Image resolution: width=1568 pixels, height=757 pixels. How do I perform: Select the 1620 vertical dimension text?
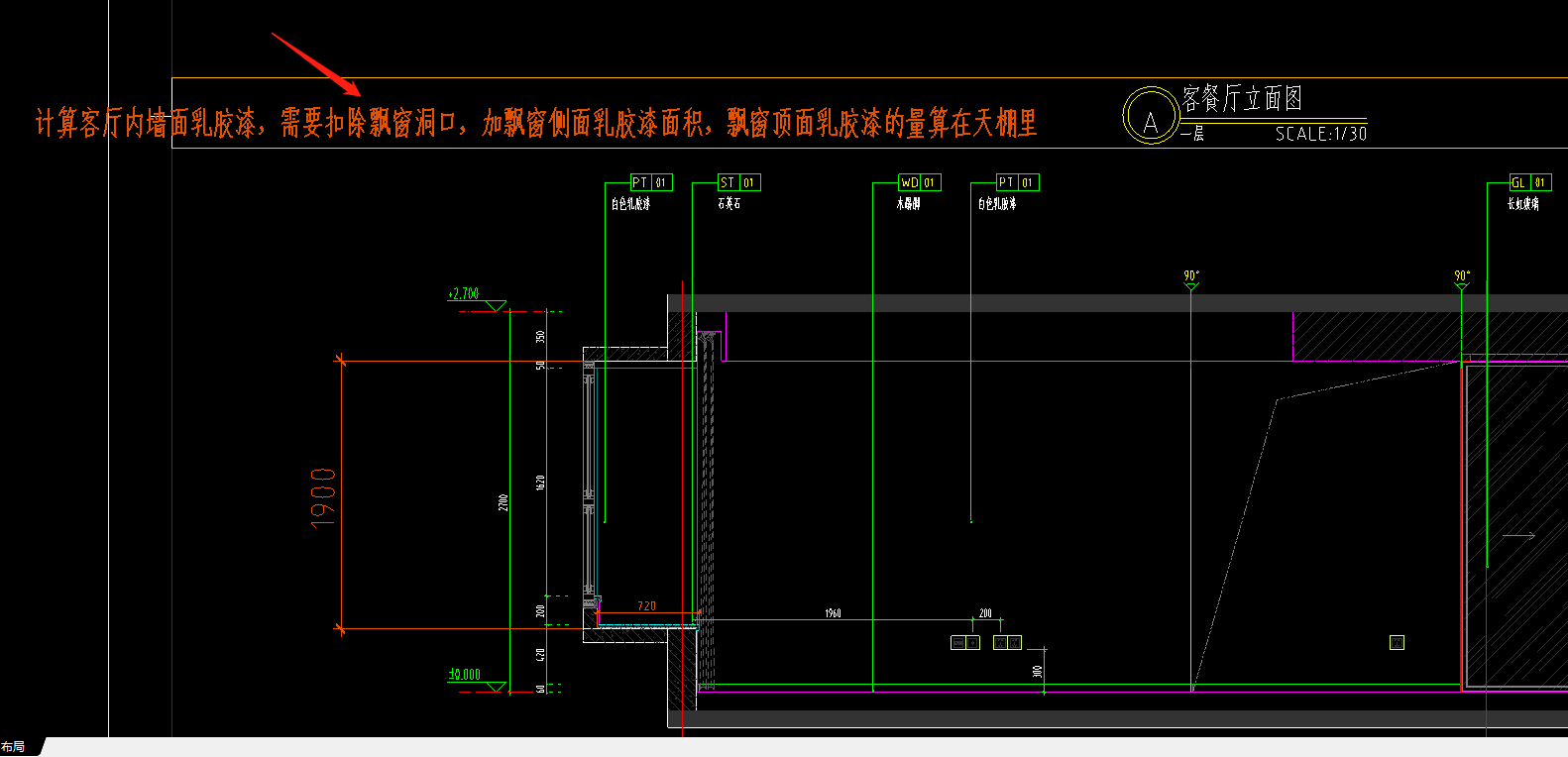click(x=540, y=483)
